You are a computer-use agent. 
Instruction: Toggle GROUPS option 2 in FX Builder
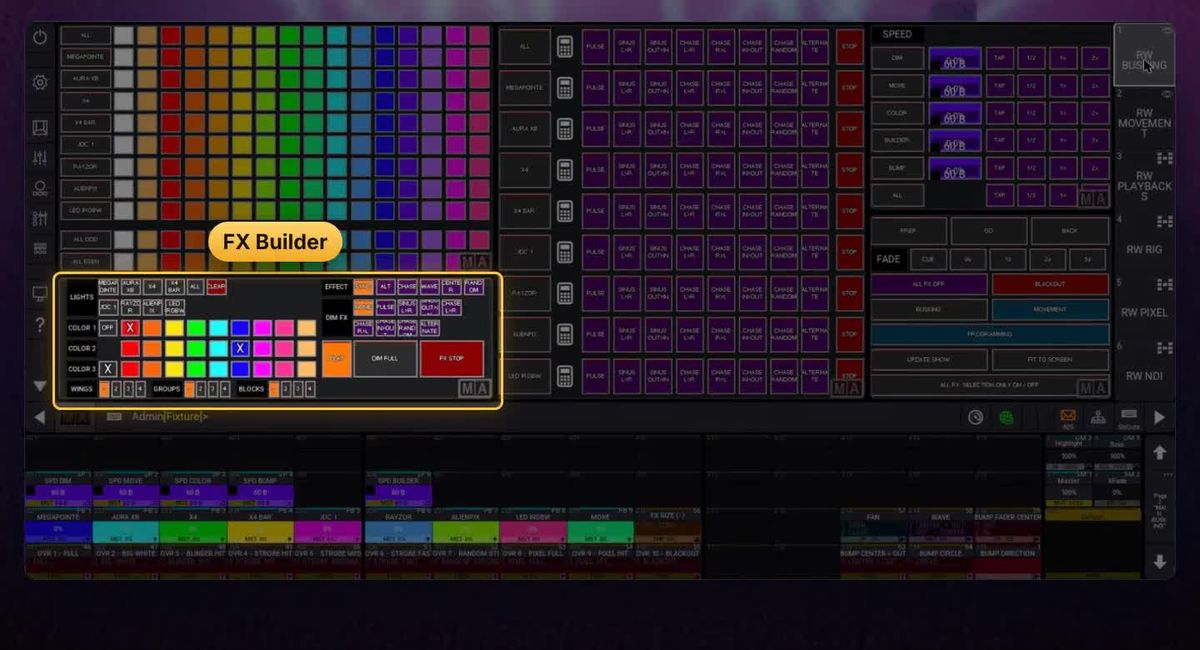[x=200, y=389]
